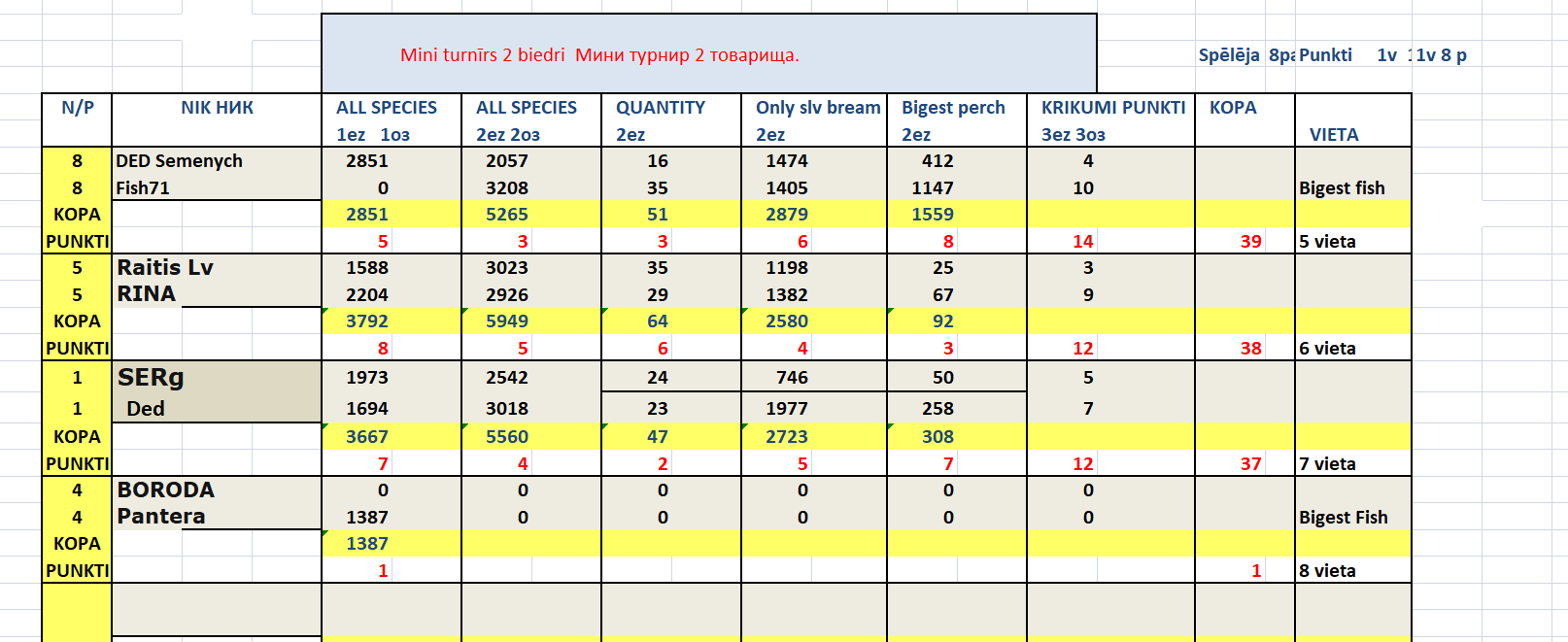Select the 'Ded' name under SERg

[x=146, y=409]
